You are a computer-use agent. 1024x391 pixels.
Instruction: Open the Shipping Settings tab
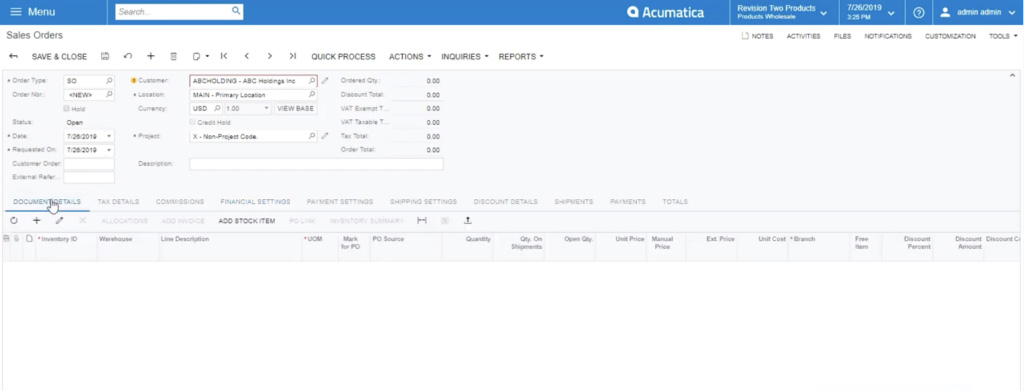click(423, 202)
